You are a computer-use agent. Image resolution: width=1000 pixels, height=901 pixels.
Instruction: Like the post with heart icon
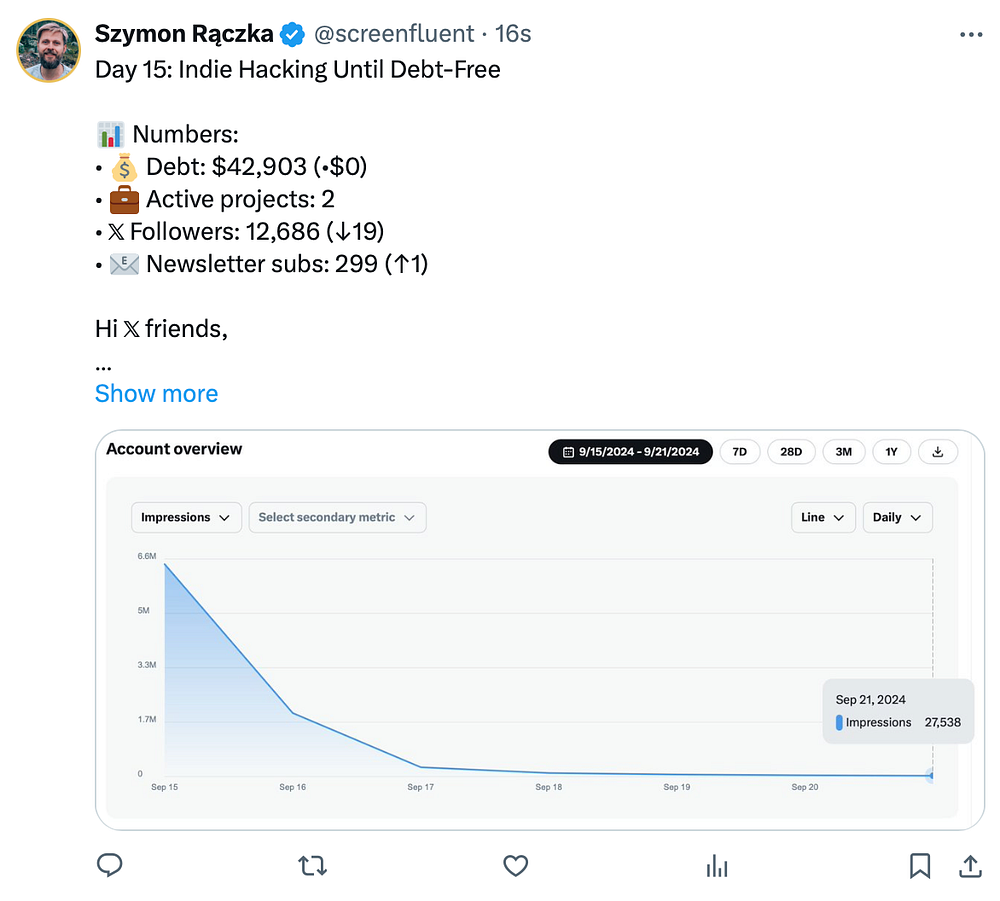[515, 865]
